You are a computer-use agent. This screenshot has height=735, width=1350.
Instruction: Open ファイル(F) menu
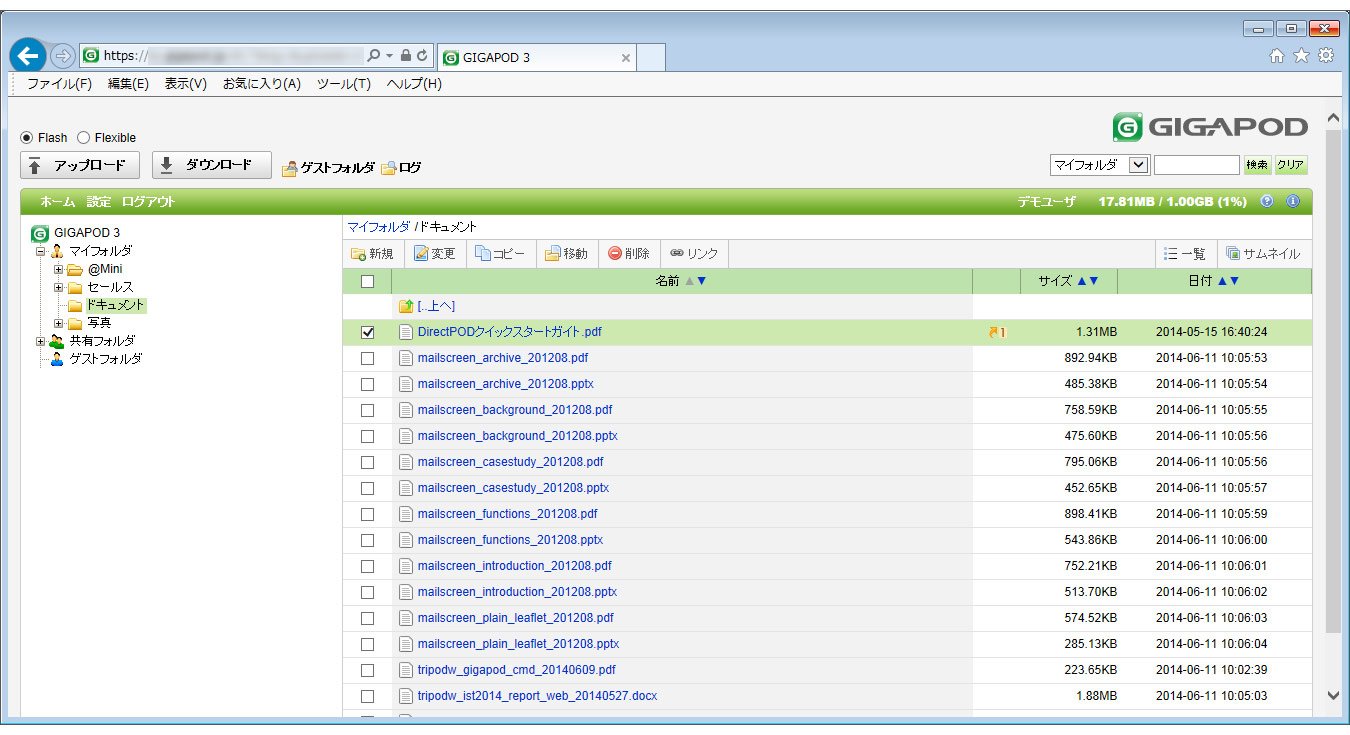click(59, 84)
